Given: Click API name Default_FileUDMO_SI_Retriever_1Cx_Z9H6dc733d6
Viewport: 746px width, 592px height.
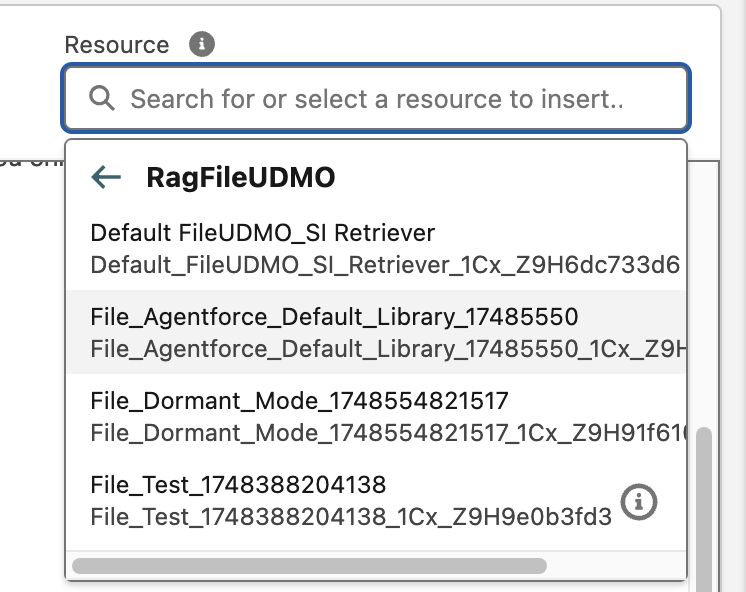Looking at the screenshot, I should (x=385, y=265).
